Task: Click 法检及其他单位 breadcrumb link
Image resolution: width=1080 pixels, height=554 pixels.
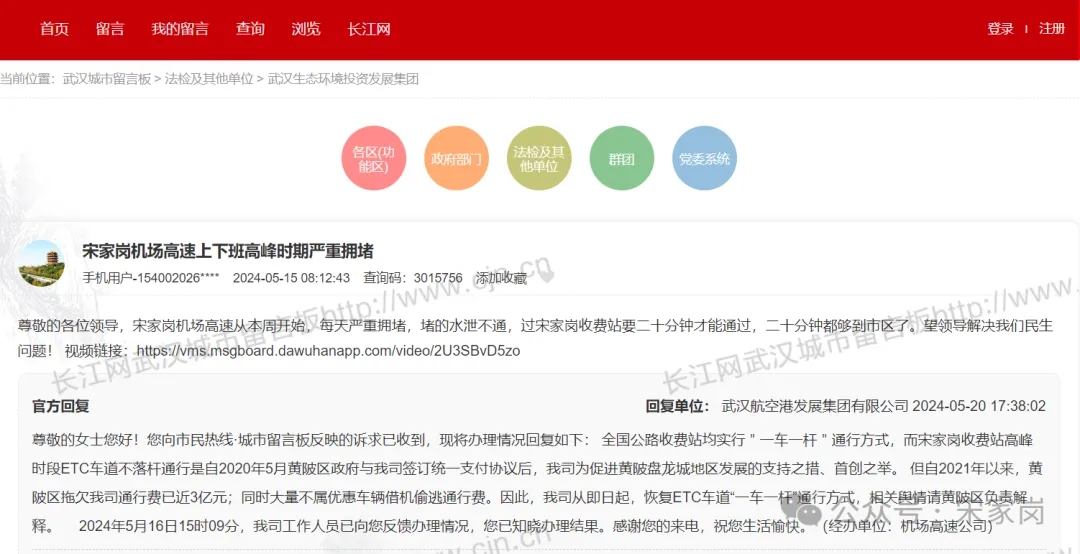Action: coord(209,78)
